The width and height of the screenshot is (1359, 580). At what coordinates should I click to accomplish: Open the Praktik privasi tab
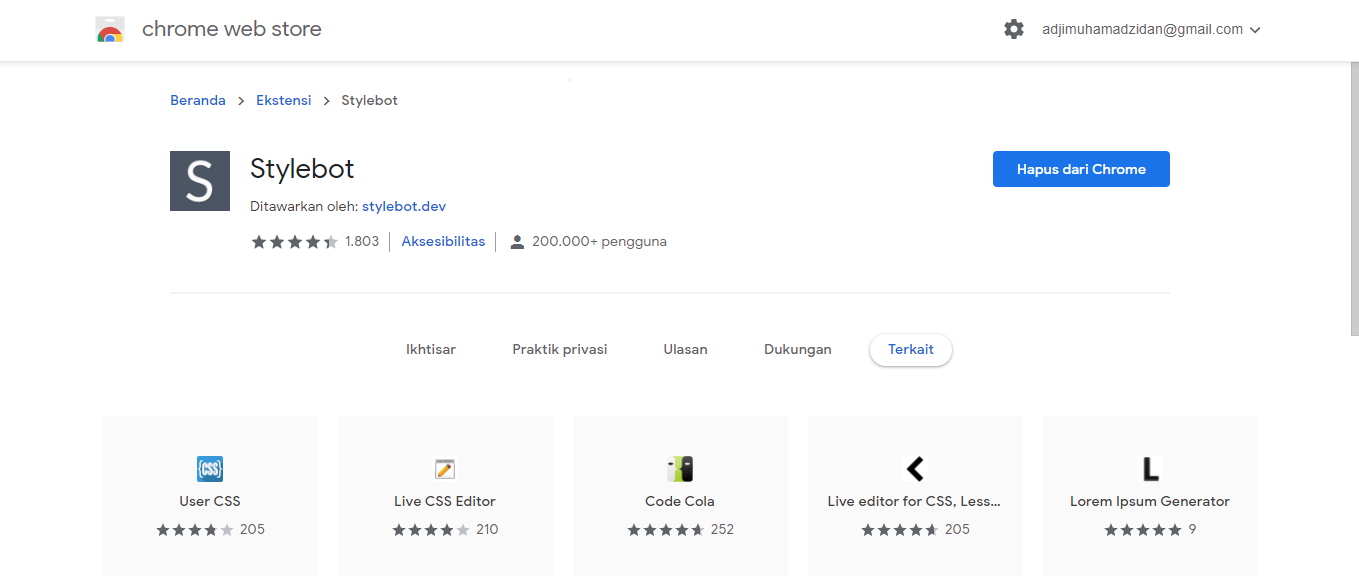(559, 349)
